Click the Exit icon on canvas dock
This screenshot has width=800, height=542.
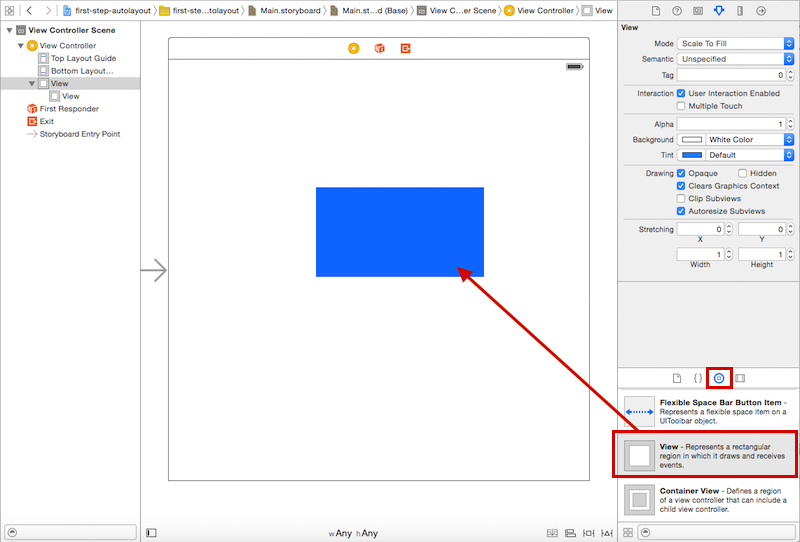[x=406, y=48]
